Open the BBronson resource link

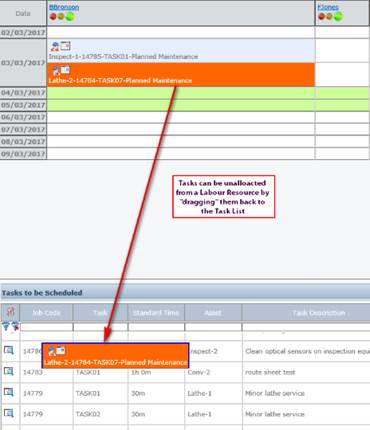(64, 7)
